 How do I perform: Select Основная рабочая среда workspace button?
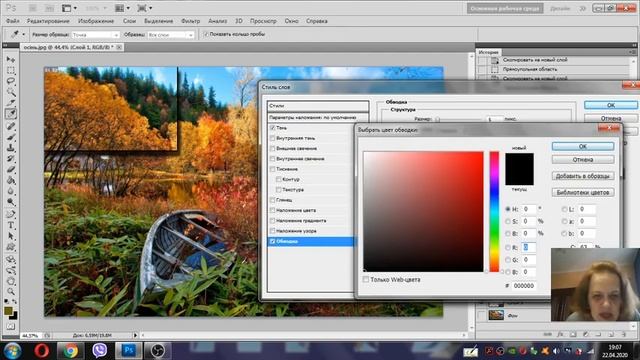[505, 9]
